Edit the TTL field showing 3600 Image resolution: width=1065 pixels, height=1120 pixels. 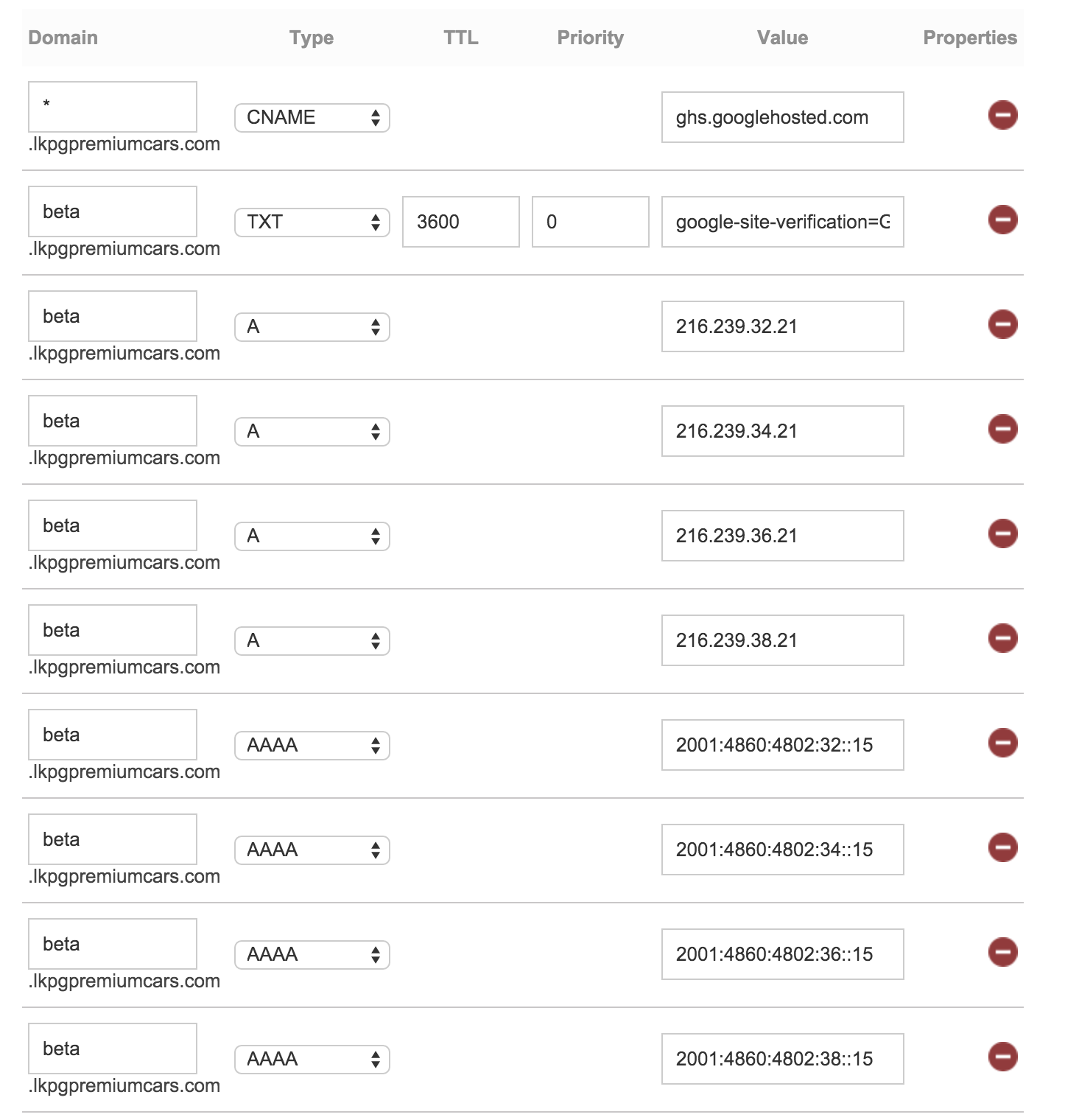pos(461,222)
